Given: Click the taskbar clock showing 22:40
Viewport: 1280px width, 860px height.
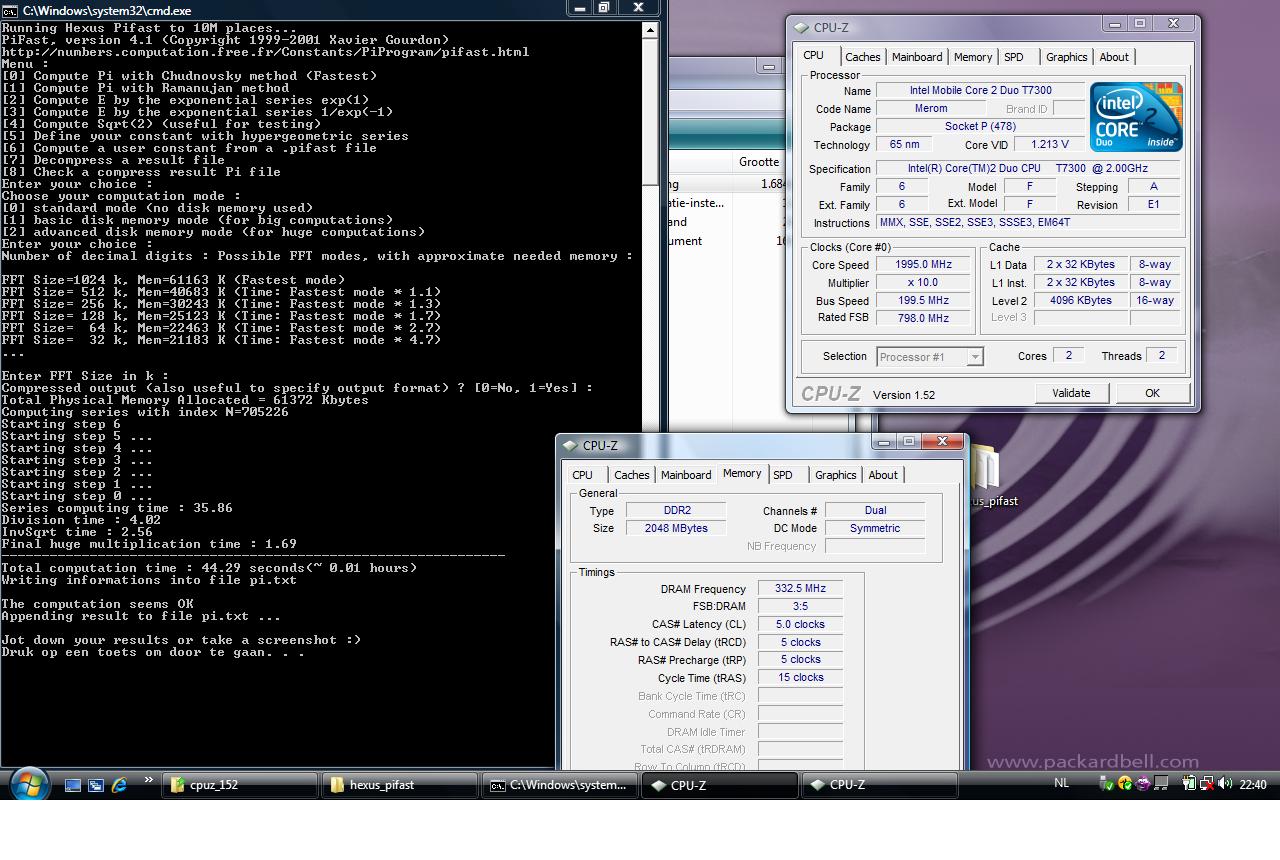Looking at the screenshot, I should click(1253, 784).
